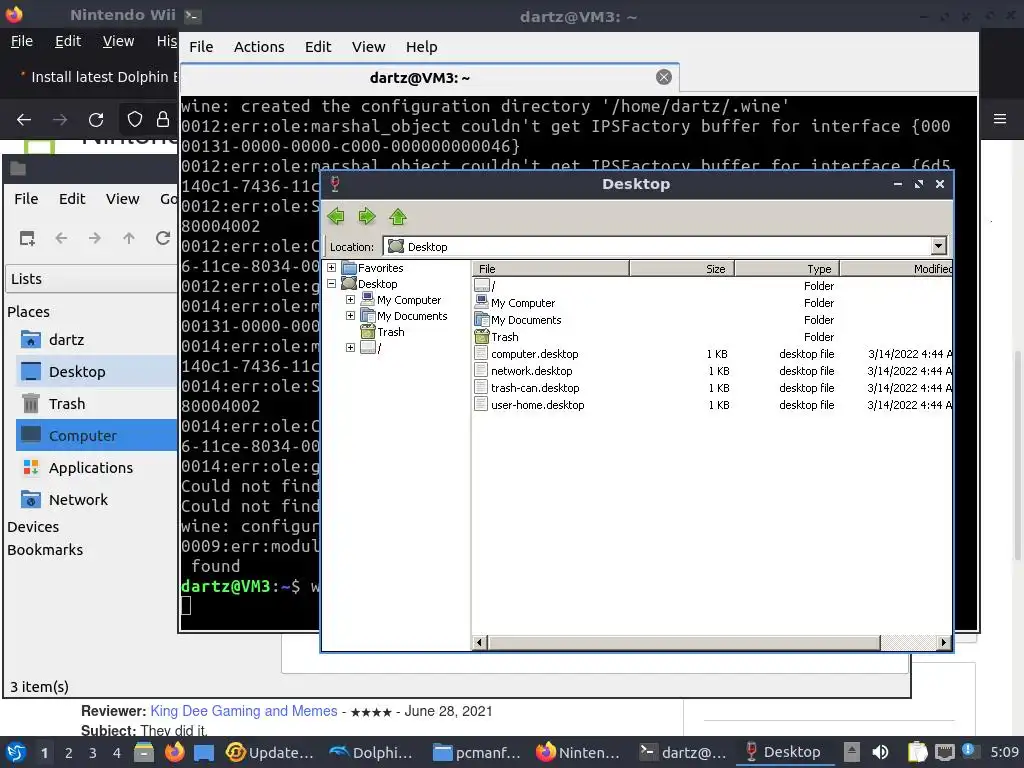Select trash-can.desktop file in the list

(x=535, y=388)
